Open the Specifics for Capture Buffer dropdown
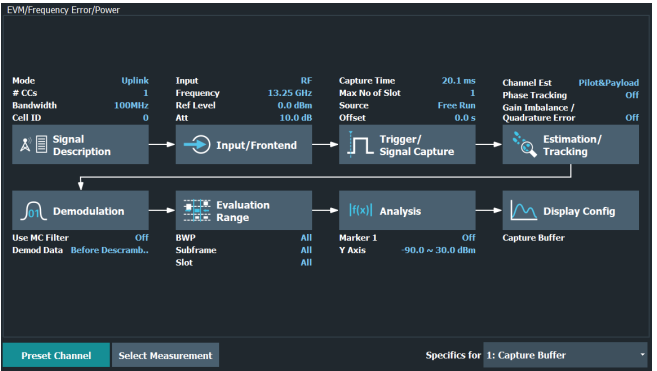Viewport: 657px width, 371px height. (565, 355)
